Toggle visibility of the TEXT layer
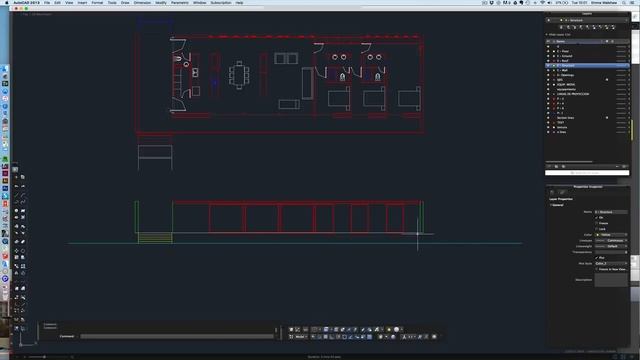The image size is (640, 360). coord(549,122)
